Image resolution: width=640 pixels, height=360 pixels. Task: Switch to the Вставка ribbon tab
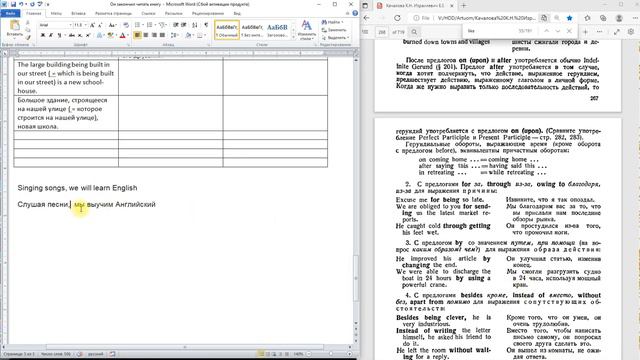point(78,13)
